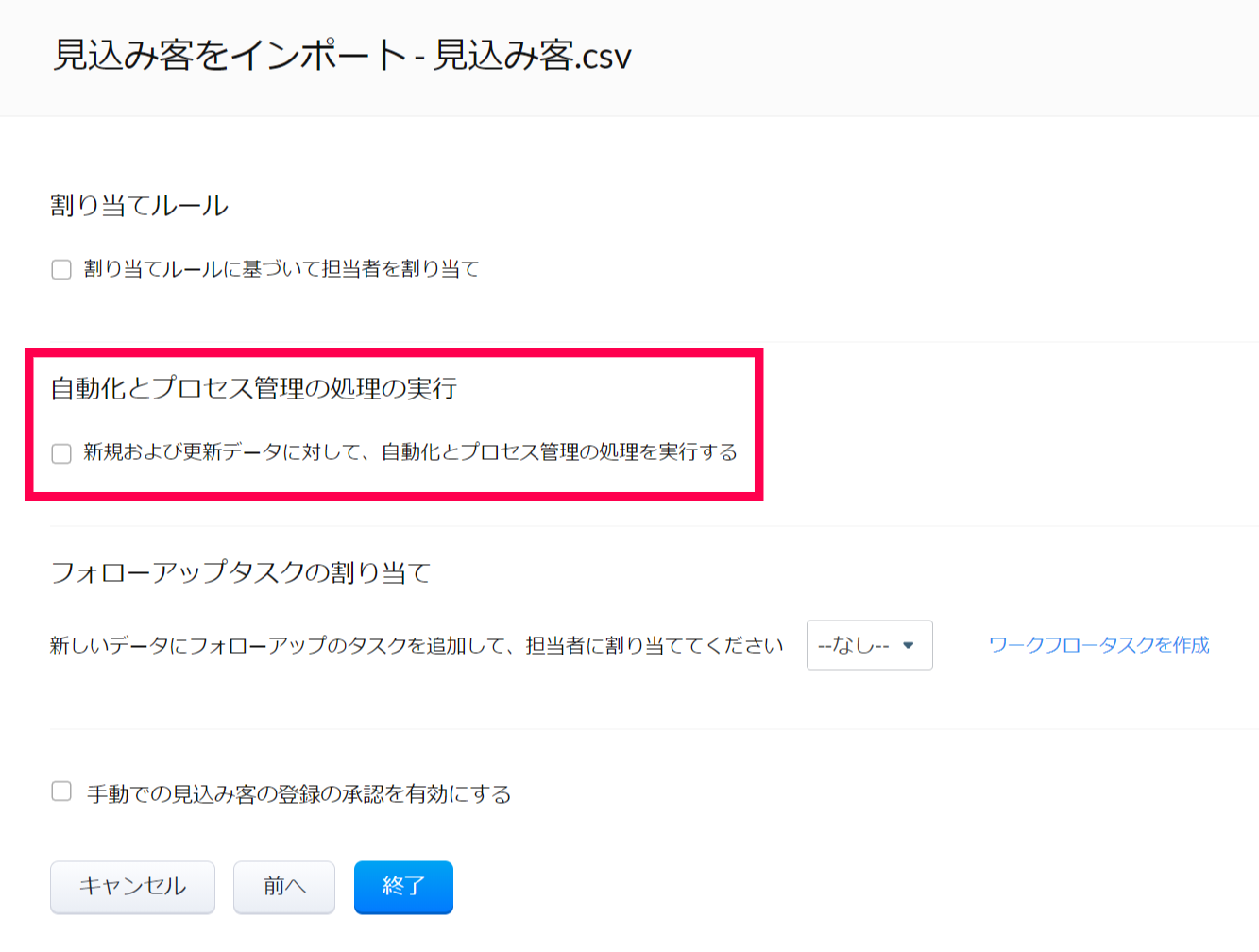This screenshot has height=952, width=1259.
Task: Click the label 手動での見込み客の登録の承認を有効にする
Action: coord(298,794)
